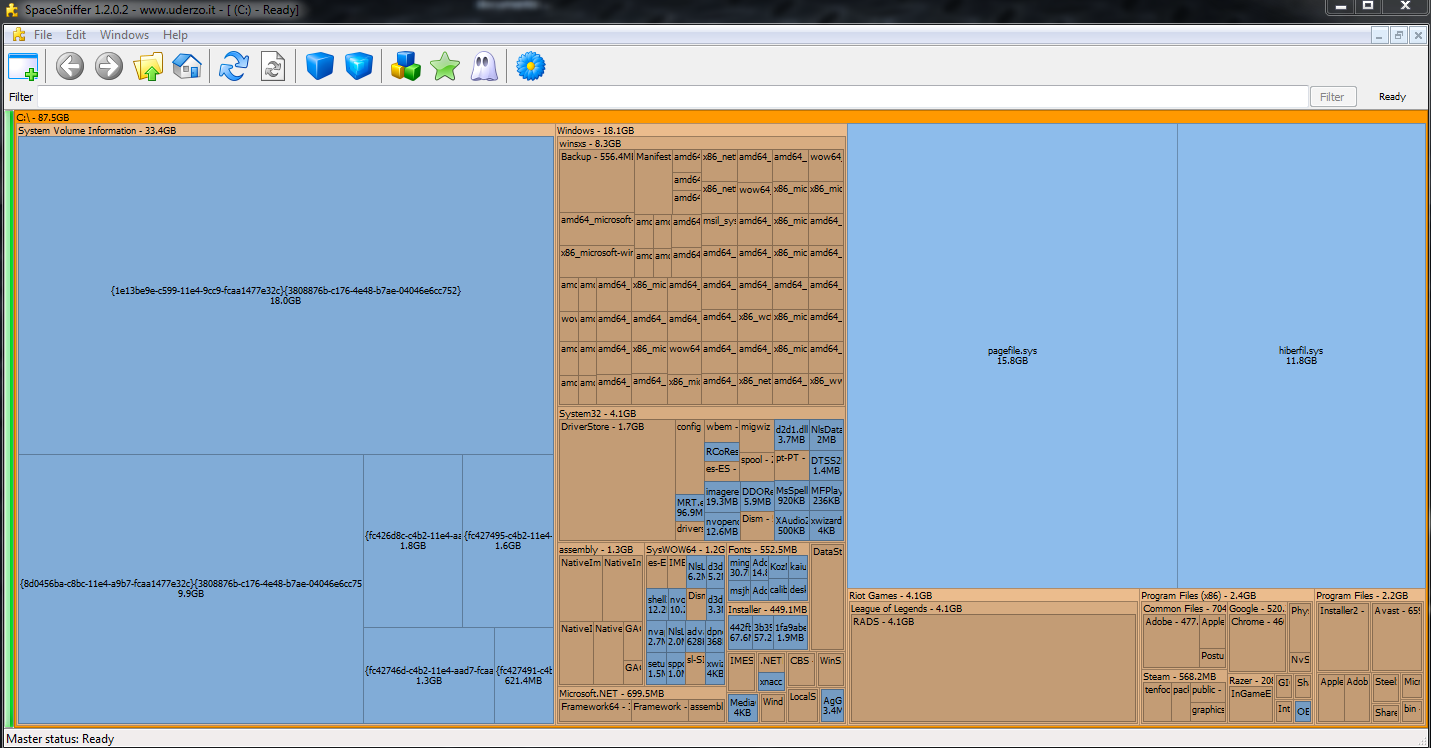Select the Adobe folder under Common Files
1431x748 pixels.
coord(1171,641)
